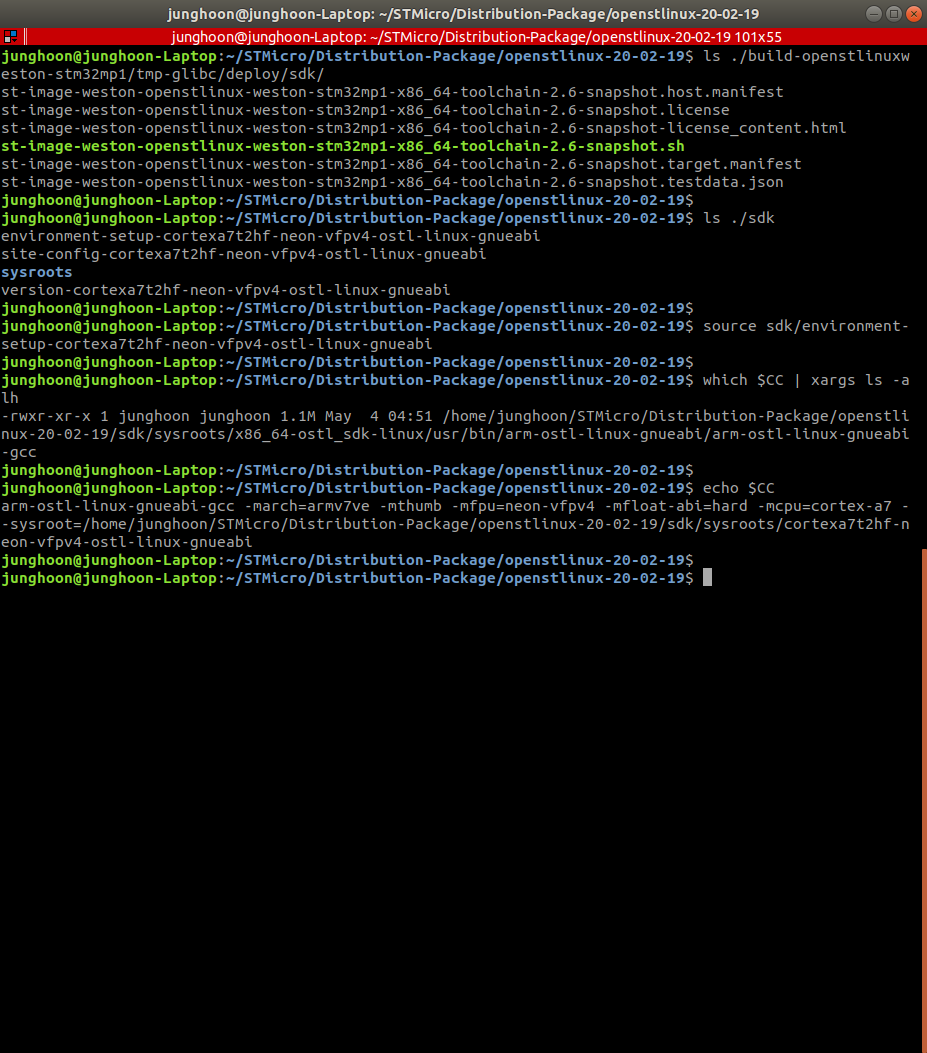Click the window title bar text
The height and width of the screenshot is (1053, 927).
point(463,14)
